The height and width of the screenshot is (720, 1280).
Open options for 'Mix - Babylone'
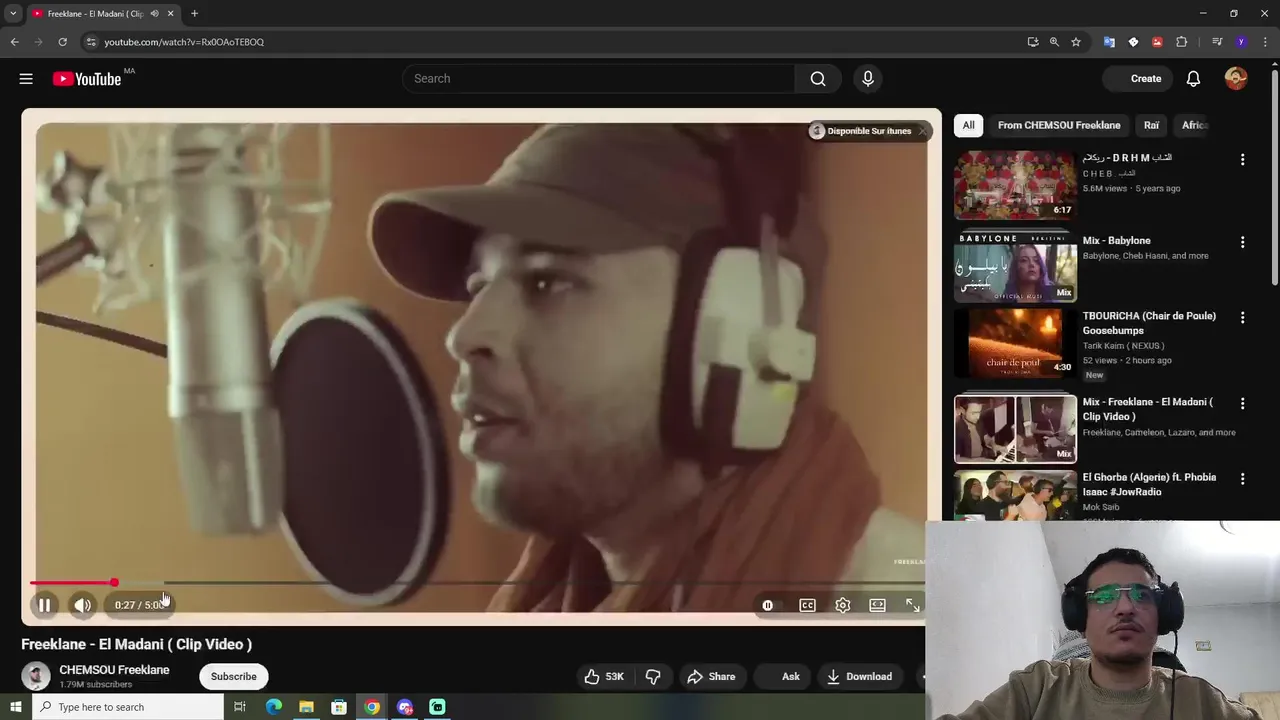[x=1242, y=242]
